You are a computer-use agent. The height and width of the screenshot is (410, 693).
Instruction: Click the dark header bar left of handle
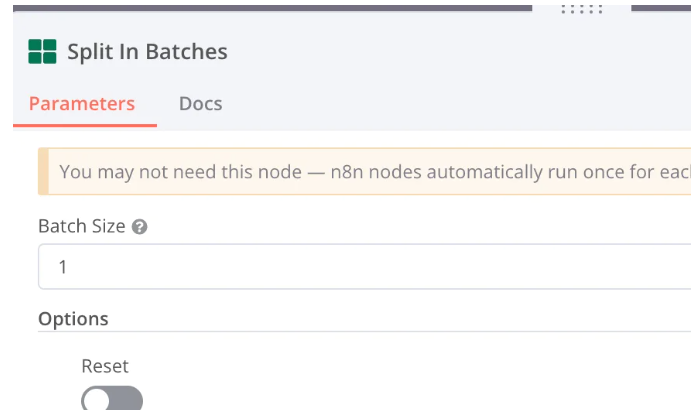coord(272,8)
